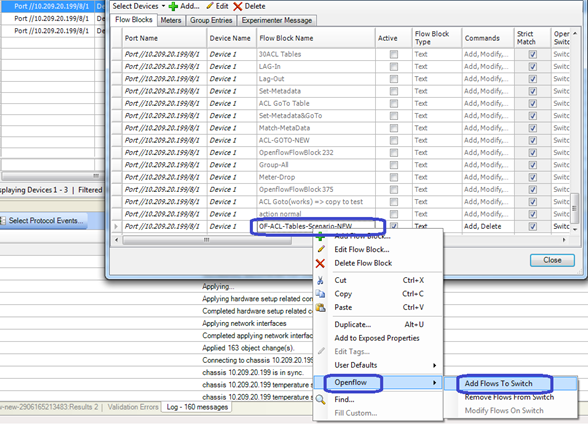
Task: Click horizontal scrollbar right arrow in grid
Action: point(564,240)
